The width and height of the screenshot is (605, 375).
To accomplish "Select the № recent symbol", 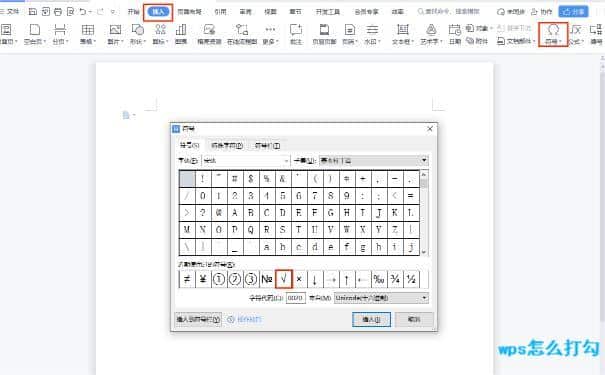I will (267, 279).
